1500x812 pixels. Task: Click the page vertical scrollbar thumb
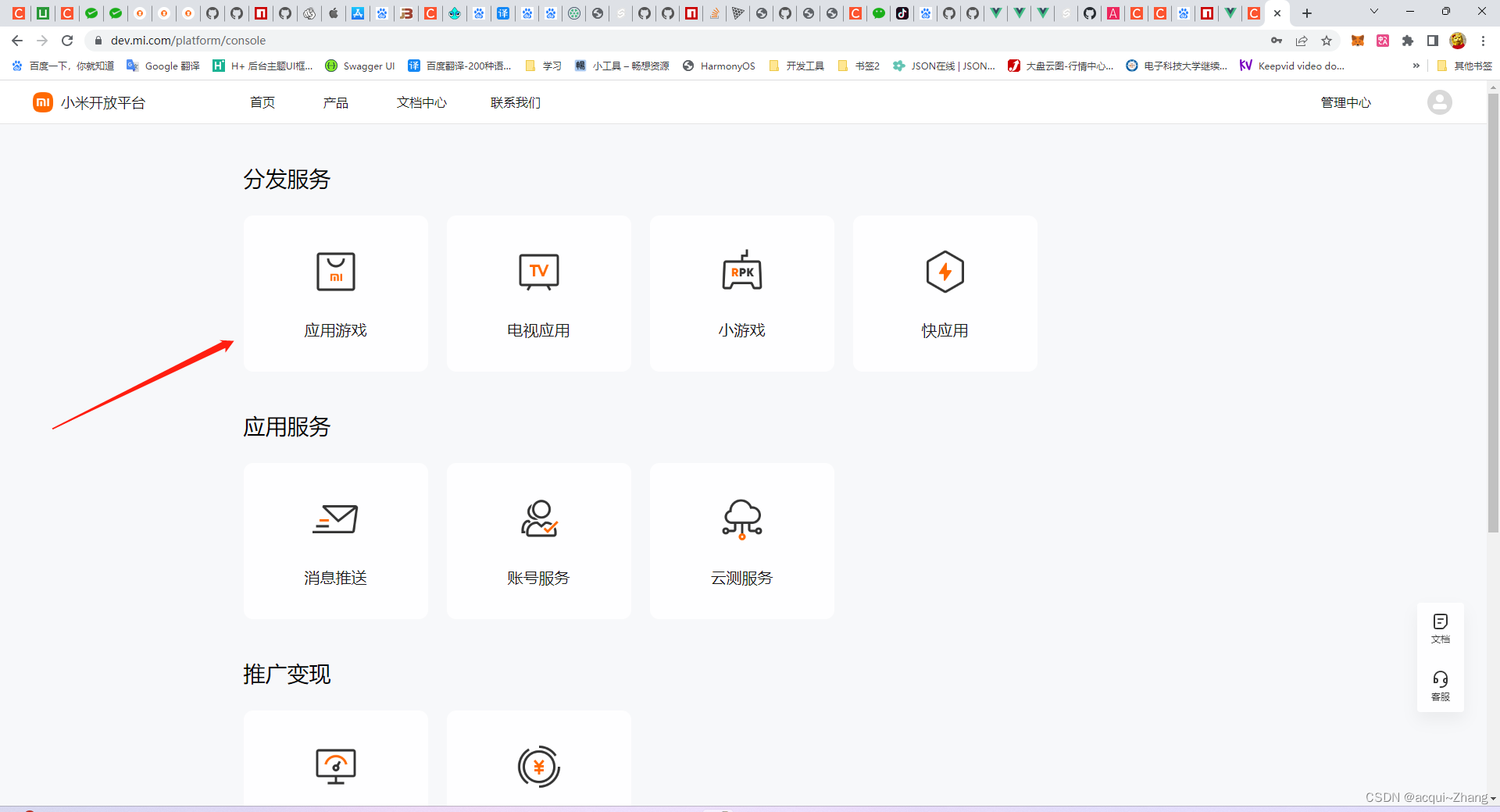1493,312
